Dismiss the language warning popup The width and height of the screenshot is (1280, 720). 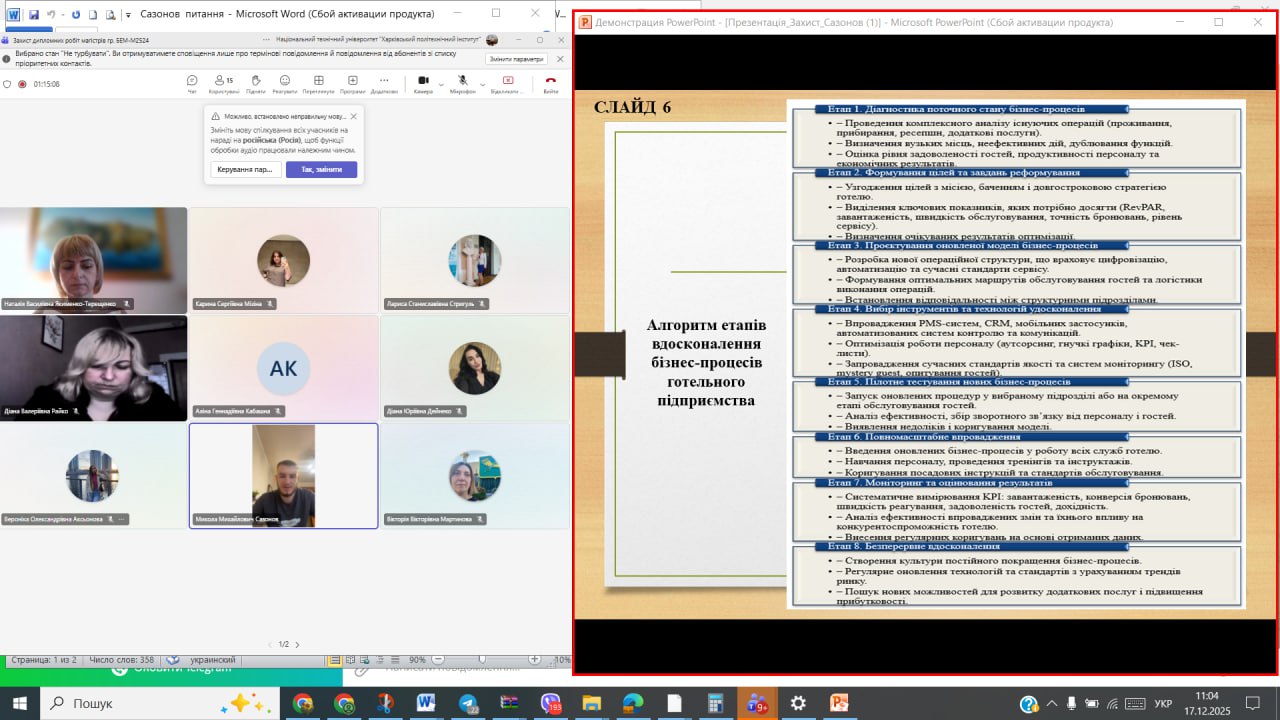coord(353,116)
